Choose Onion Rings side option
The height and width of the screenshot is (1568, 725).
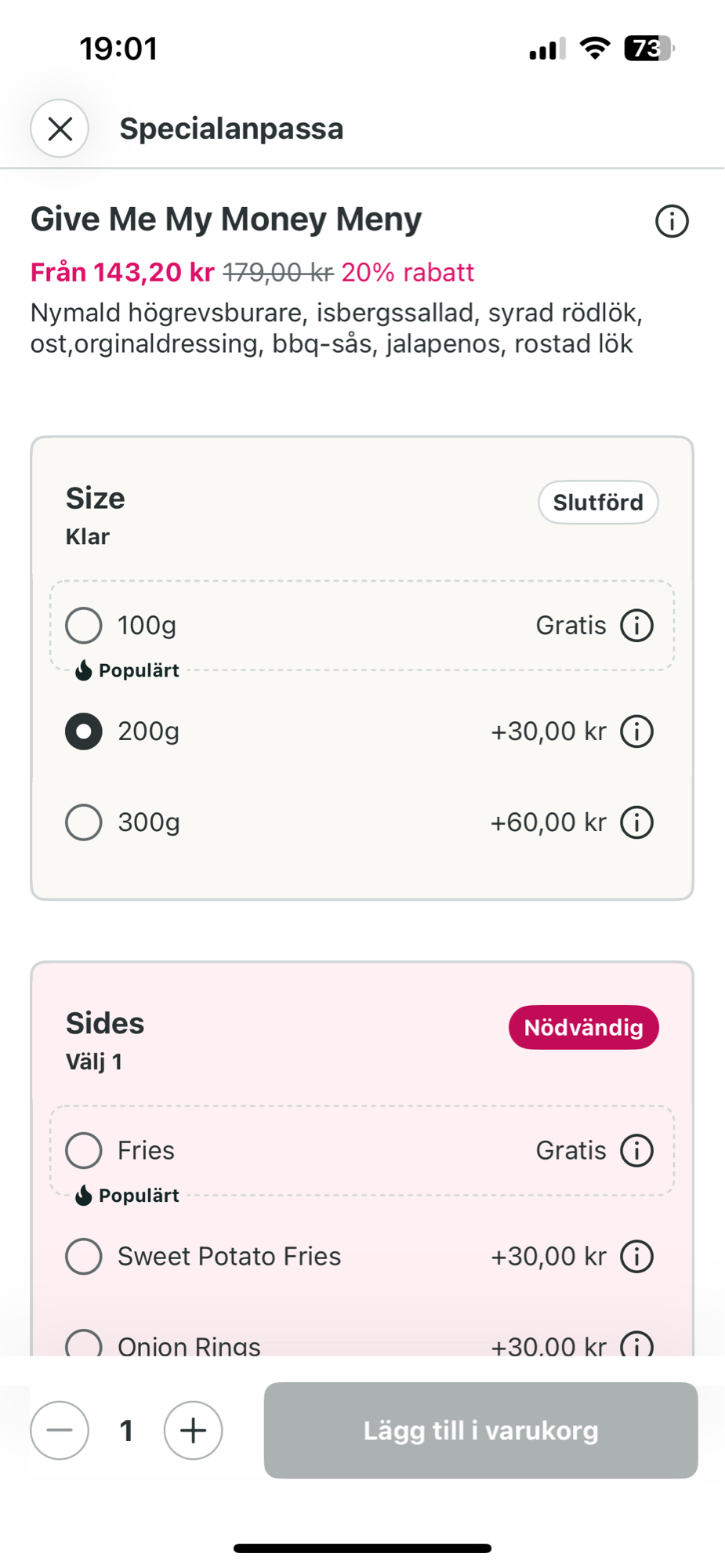pos(84,1344)
